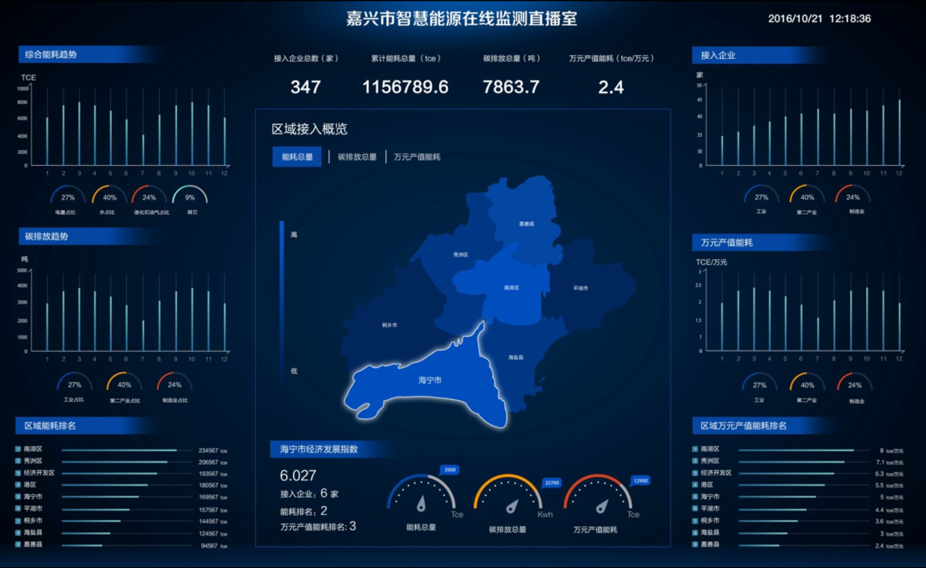Image resolution: width=926 pixels, height=568 pixels.
Task: Click the 12900 value bubble
Action: (x=641, y=481)
